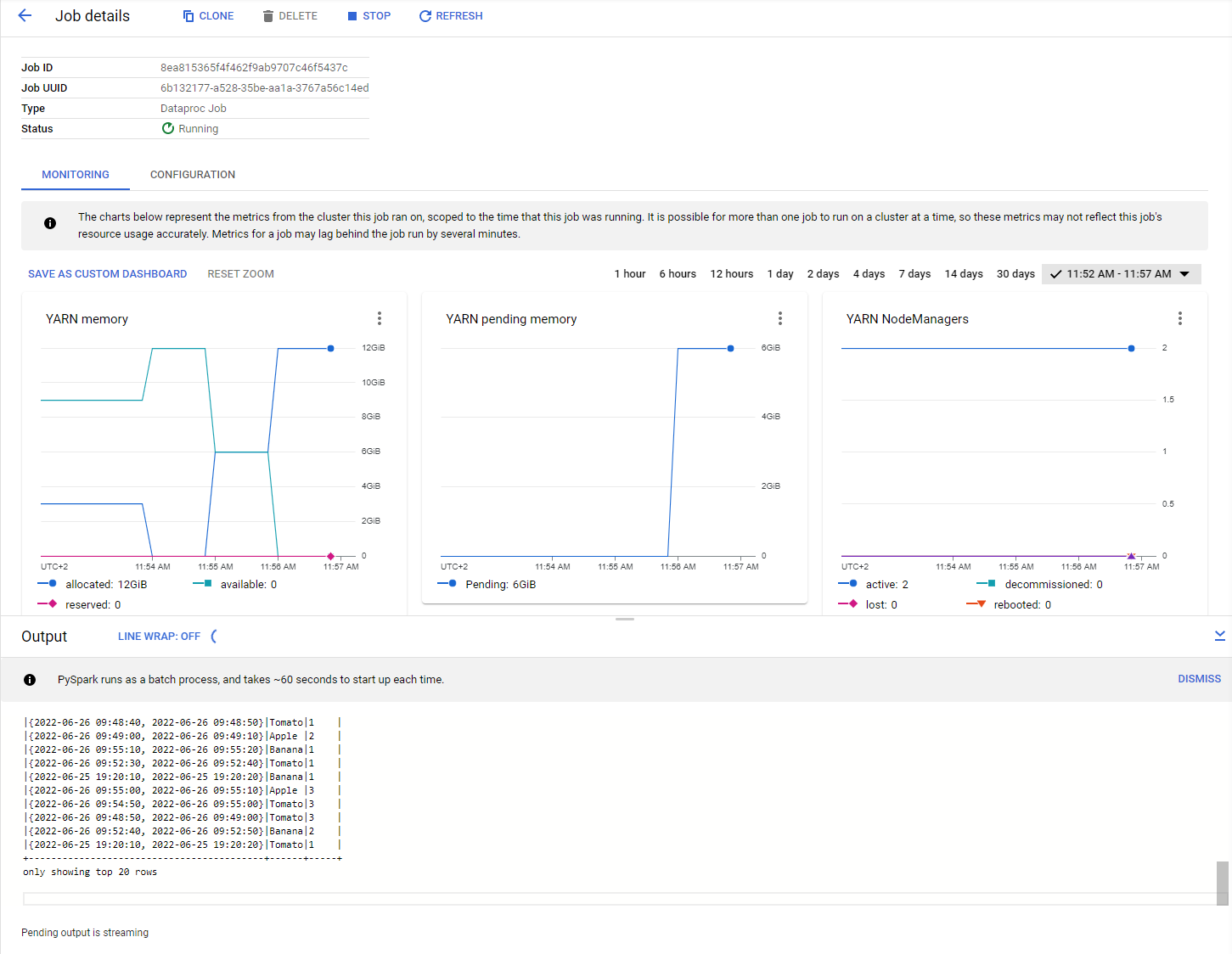1232x954 pixels.
Task: Stop the running job
Action: 369,16
